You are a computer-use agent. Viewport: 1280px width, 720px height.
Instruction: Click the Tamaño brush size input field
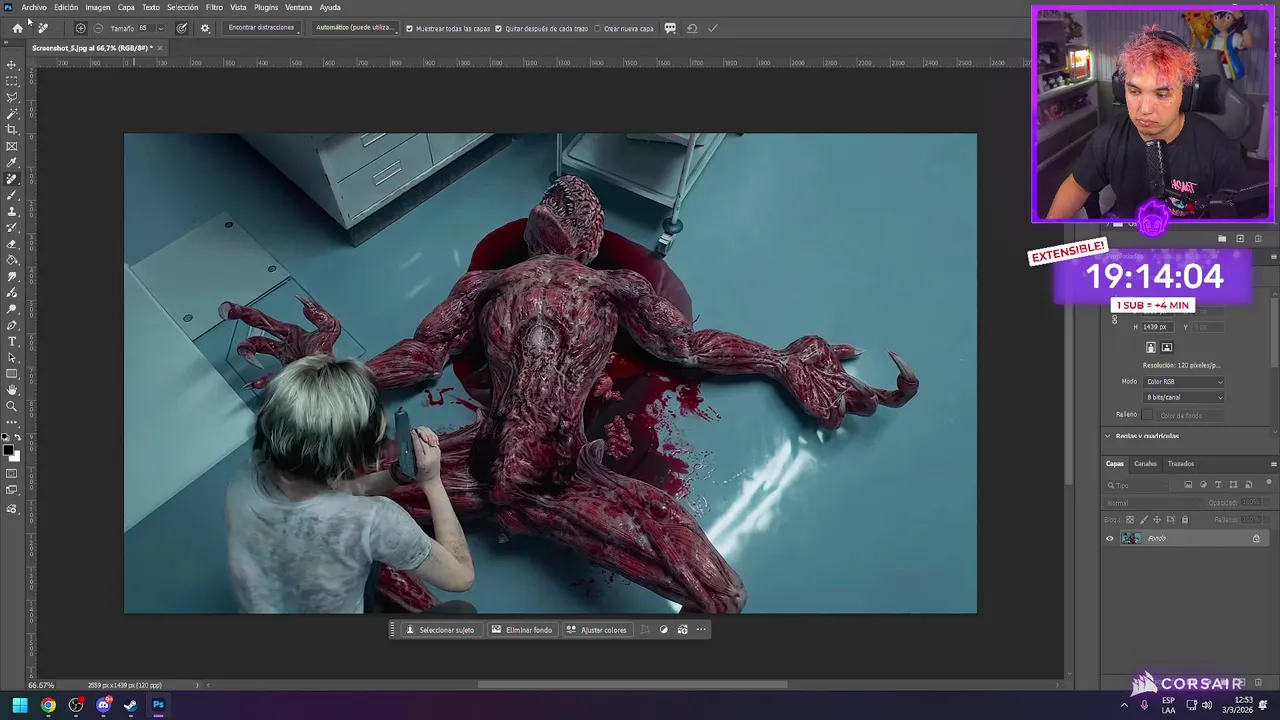click(x=146, y=28)
